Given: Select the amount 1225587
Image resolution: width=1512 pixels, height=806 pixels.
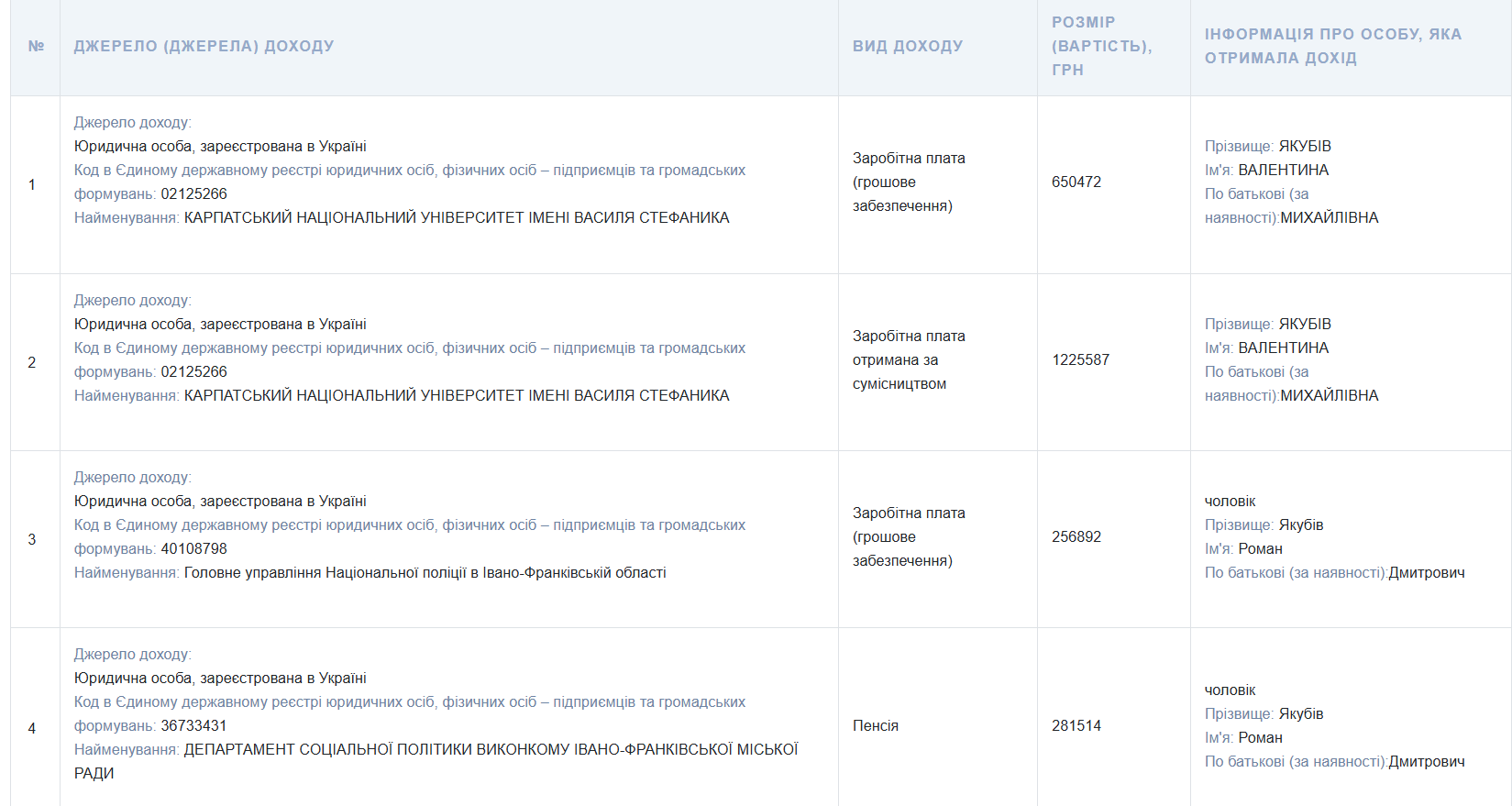Looking at the screenshot, I should point(1080,359).
